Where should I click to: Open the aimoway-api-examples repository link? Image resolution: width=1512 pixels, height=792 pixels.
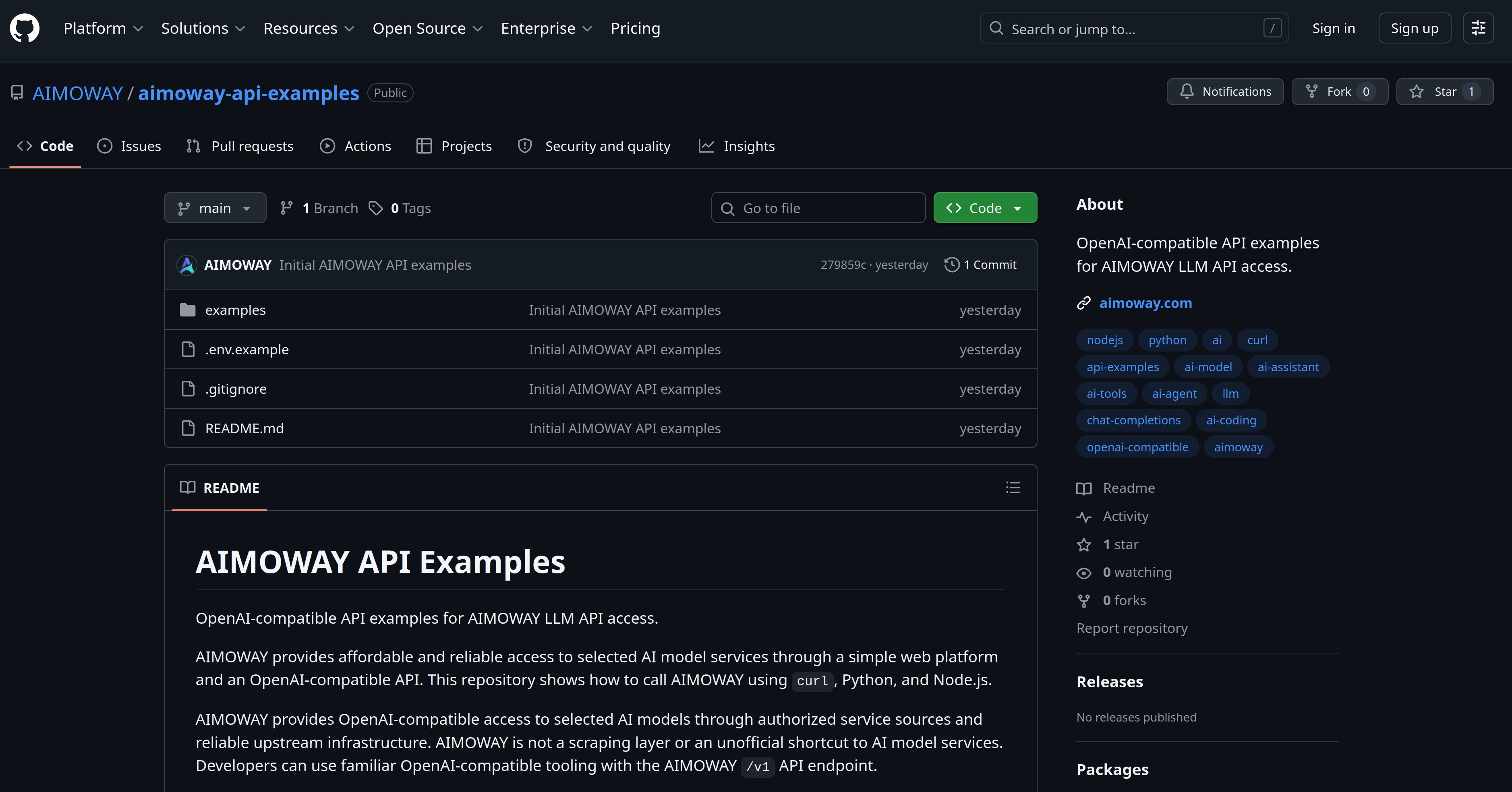click(248, 93)
